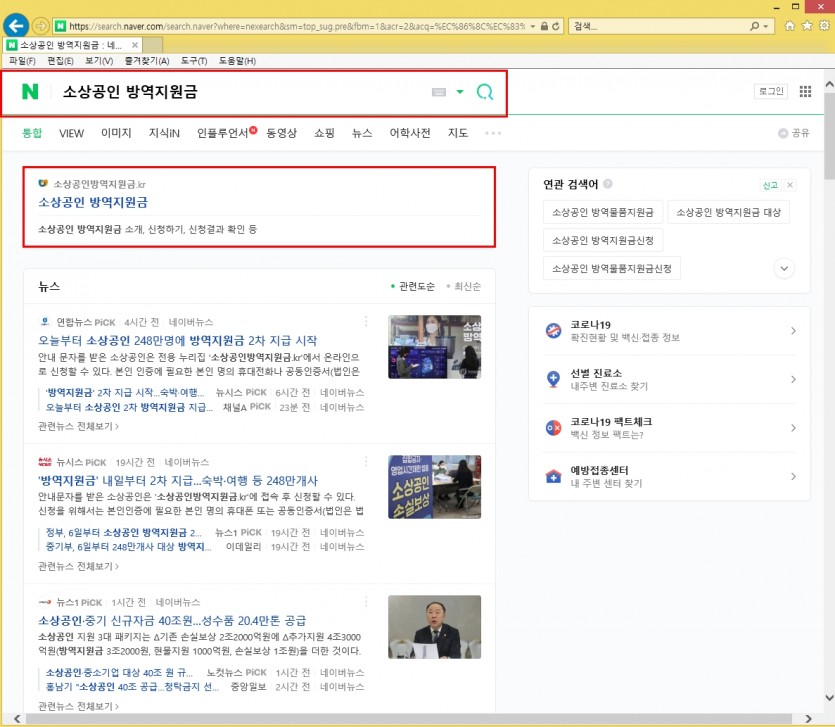
Task: Open the 코로나19 팩트체크 shortcut
Action: tap(669, 428)
